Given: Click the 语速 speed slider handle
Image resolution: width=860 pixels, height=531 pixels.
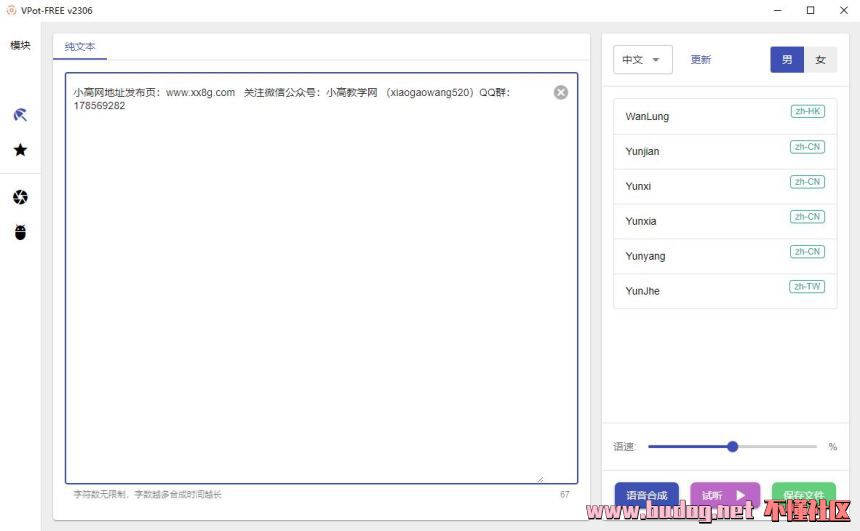Looking at the screenshot, I should [732, 447].
